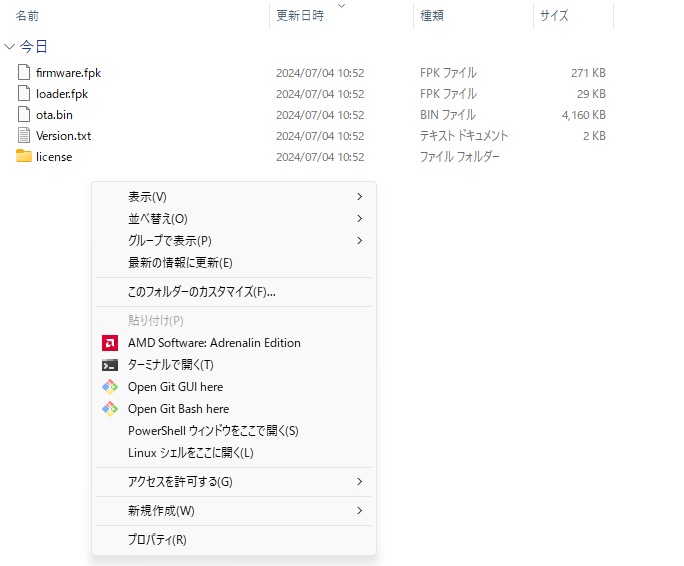Select Open Git Bash here
This screenshot has height=566, width=684.
(x=234, y=409)
